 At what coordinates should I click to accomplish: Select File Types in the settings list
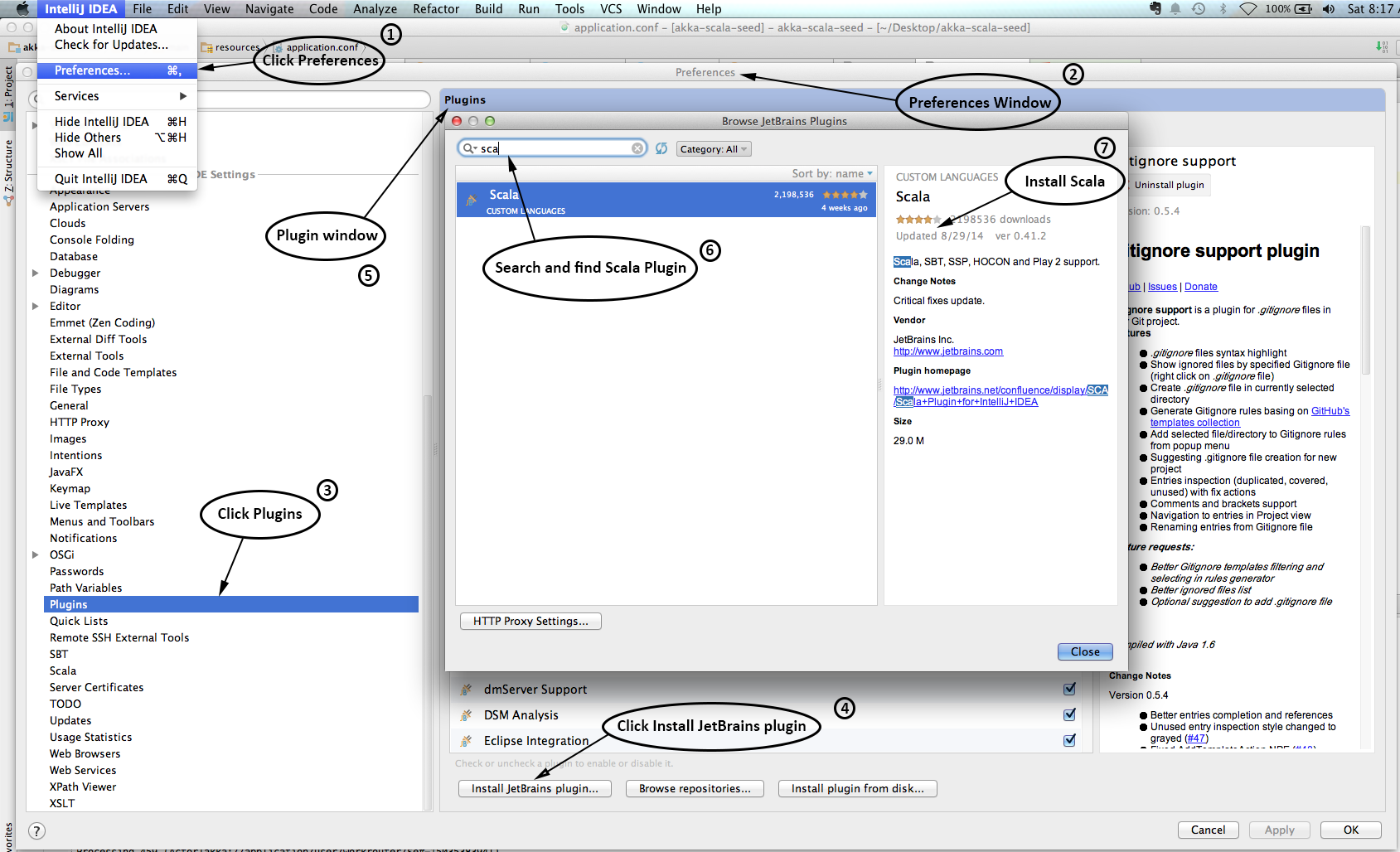[x=75, y=389]
